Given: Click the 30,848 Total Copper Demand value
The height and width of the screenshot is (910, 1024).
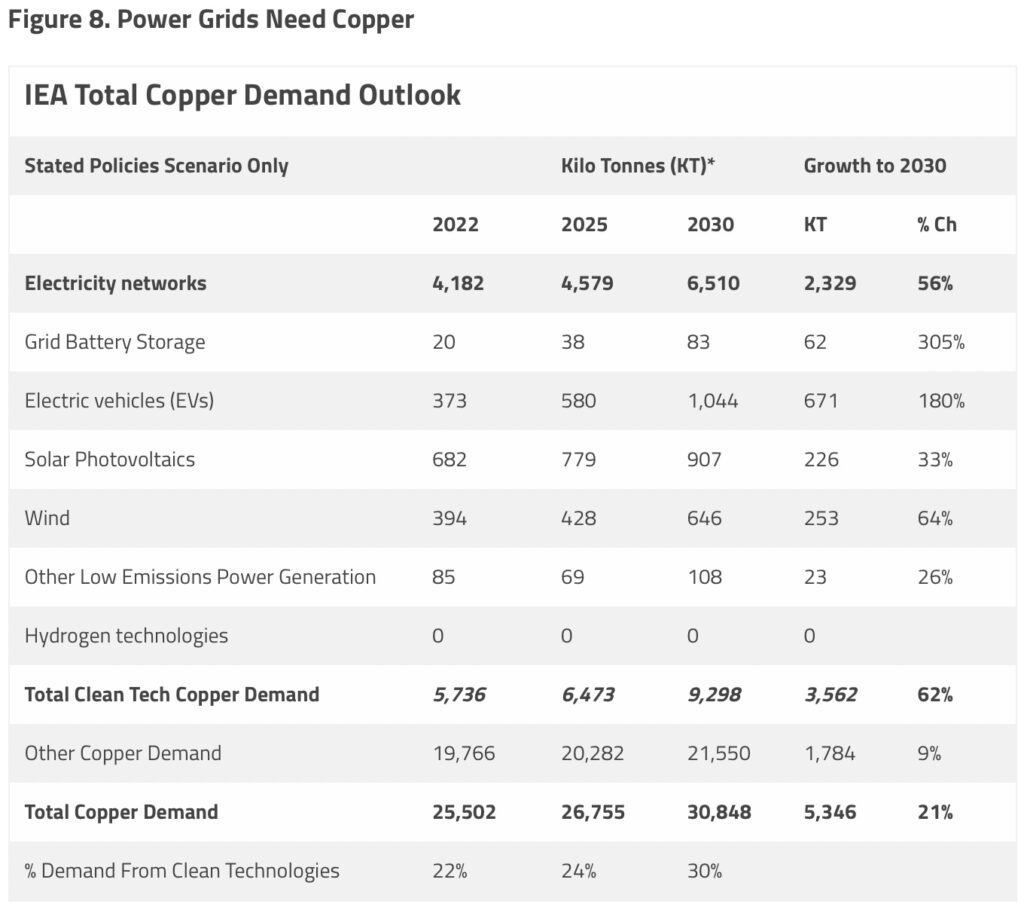Looking at the screenshot, I should click(719, 812).
